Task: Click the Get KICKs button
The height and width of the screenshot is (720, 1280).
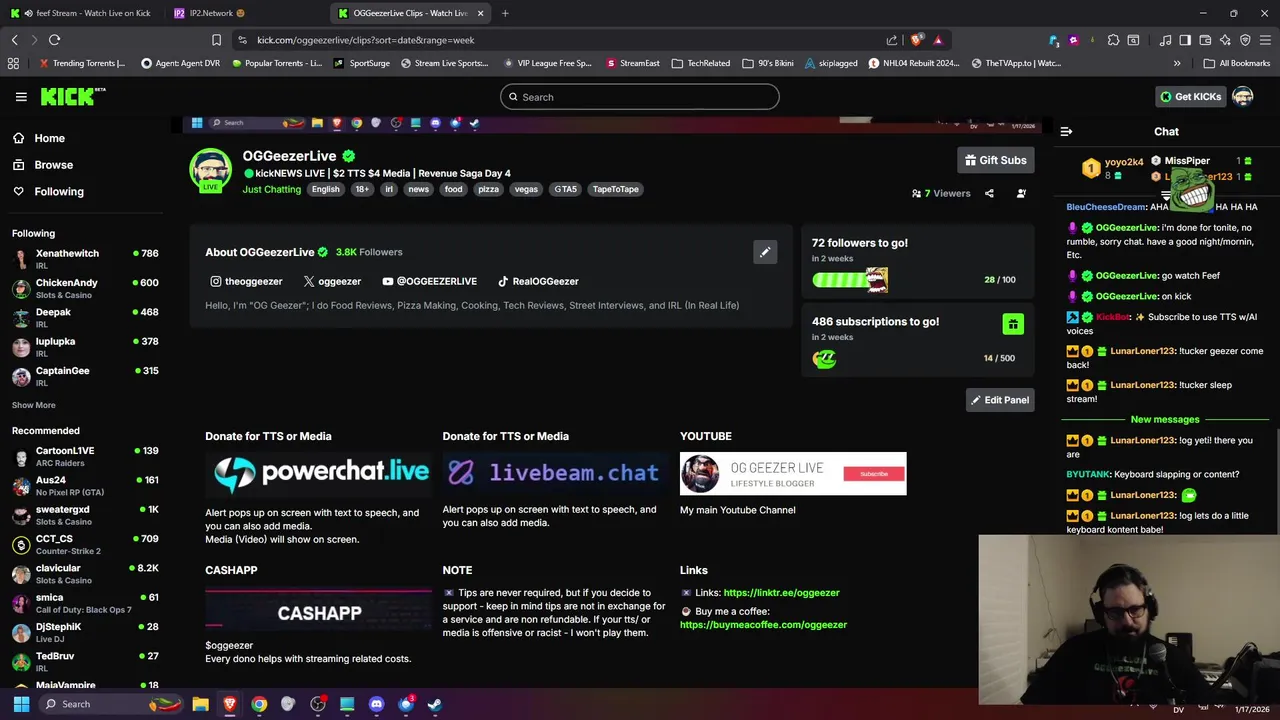Action: [1190, 97]
